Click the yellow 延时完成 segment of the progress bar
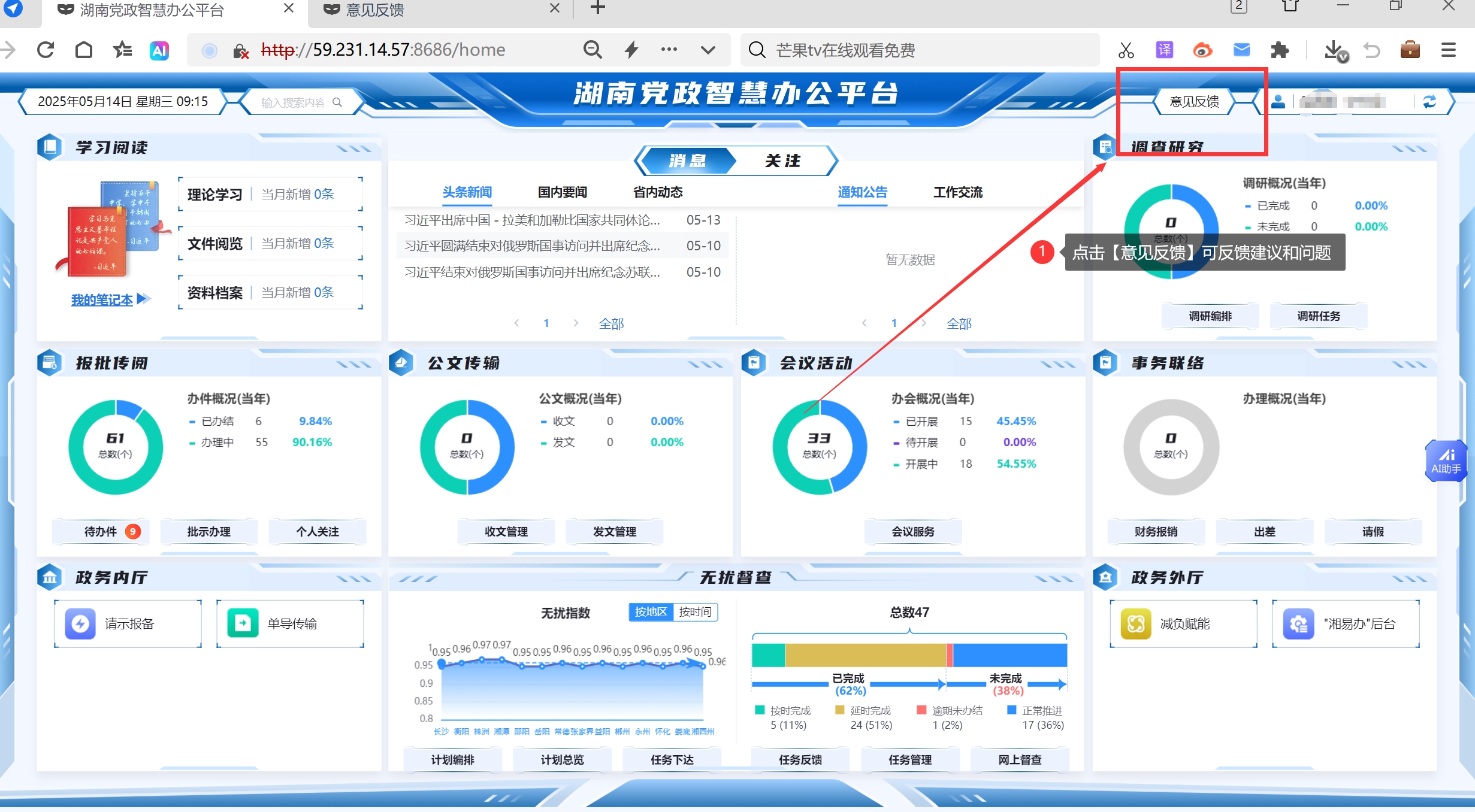 point(865,655)
